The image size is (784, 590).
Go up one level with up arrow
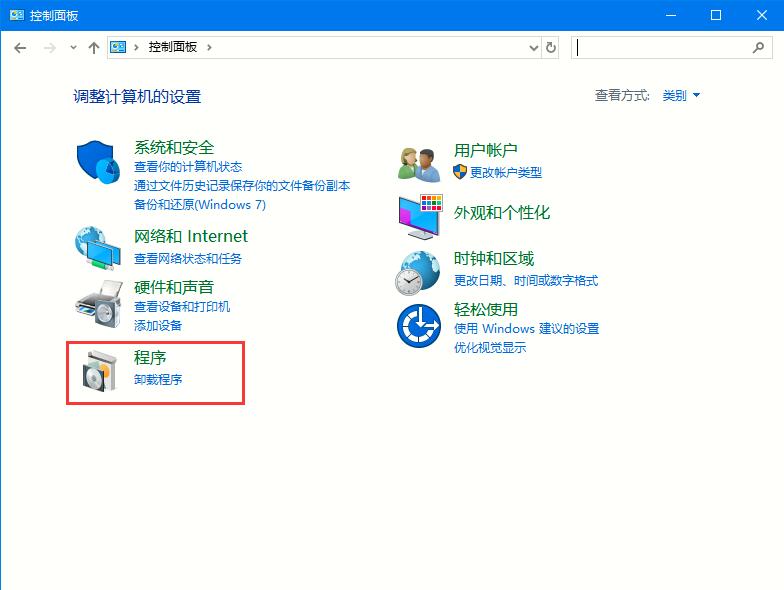[94, 47]
